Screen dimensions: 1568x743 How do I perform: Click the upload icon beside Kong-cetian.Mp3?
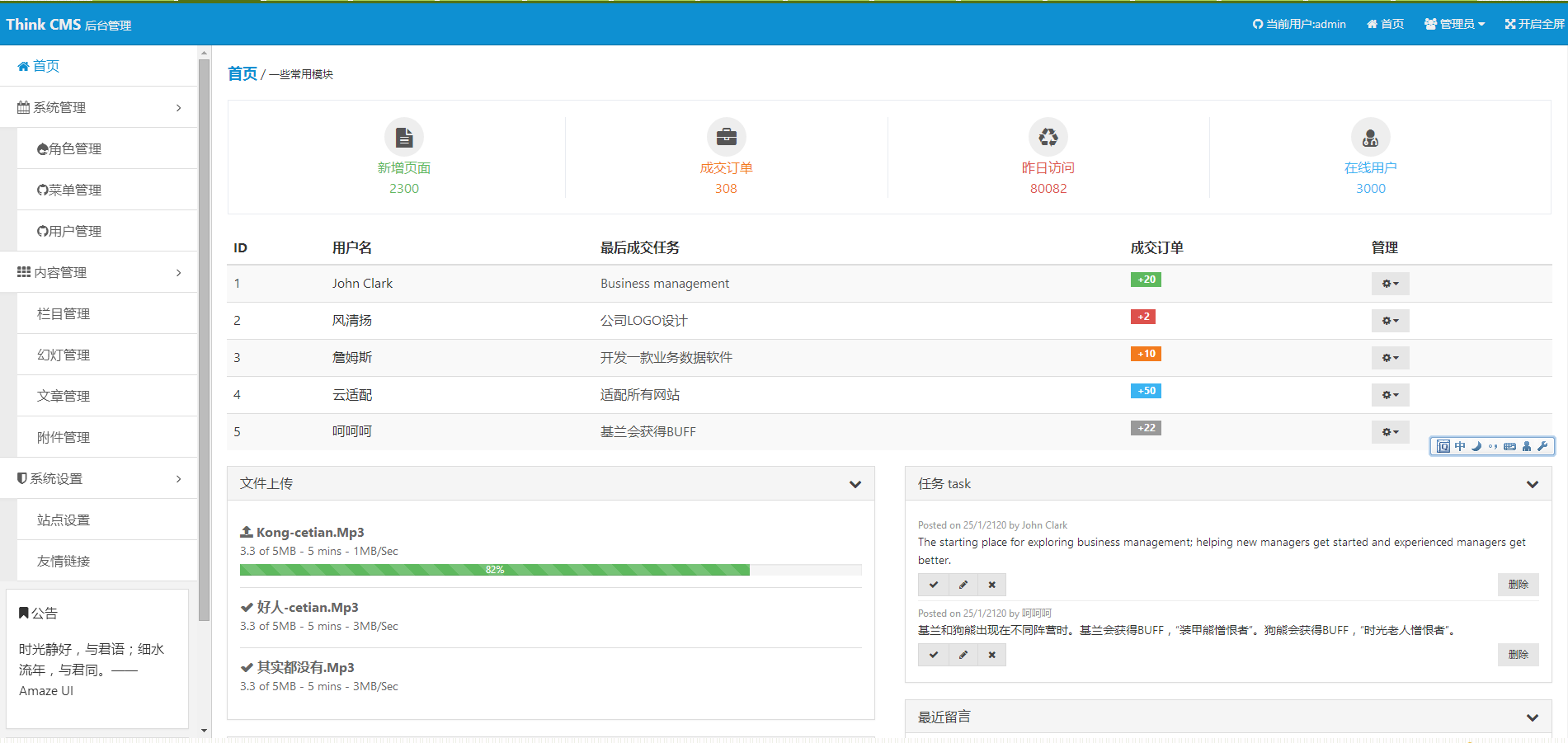click(246, 532)
